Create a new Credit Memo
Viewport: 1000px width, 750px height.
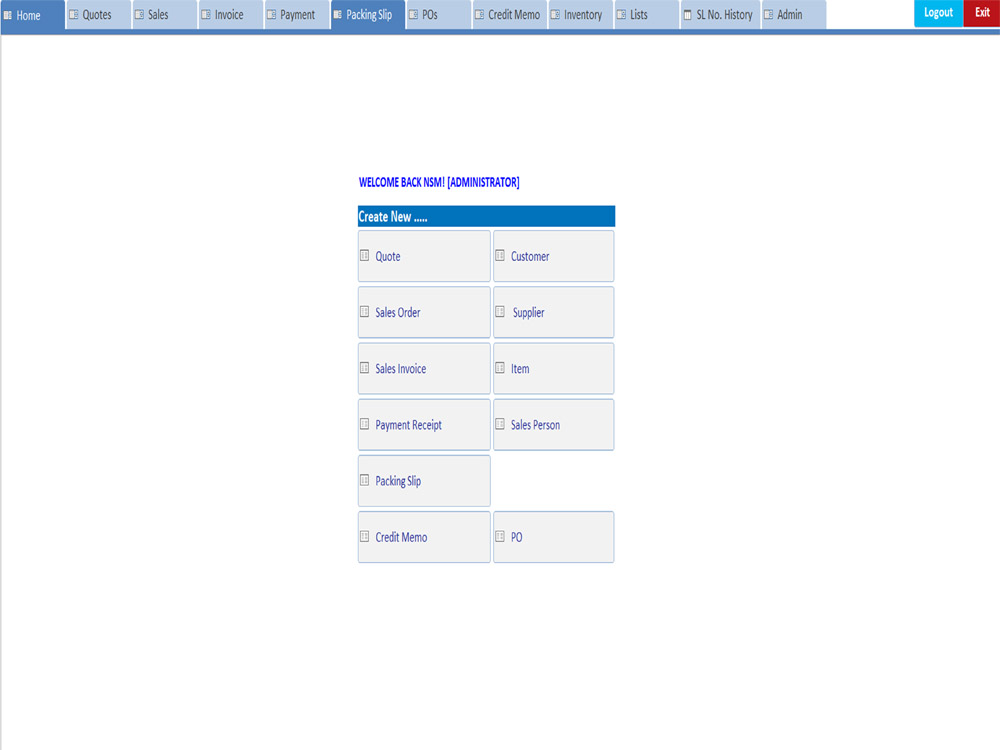[424, 536]
